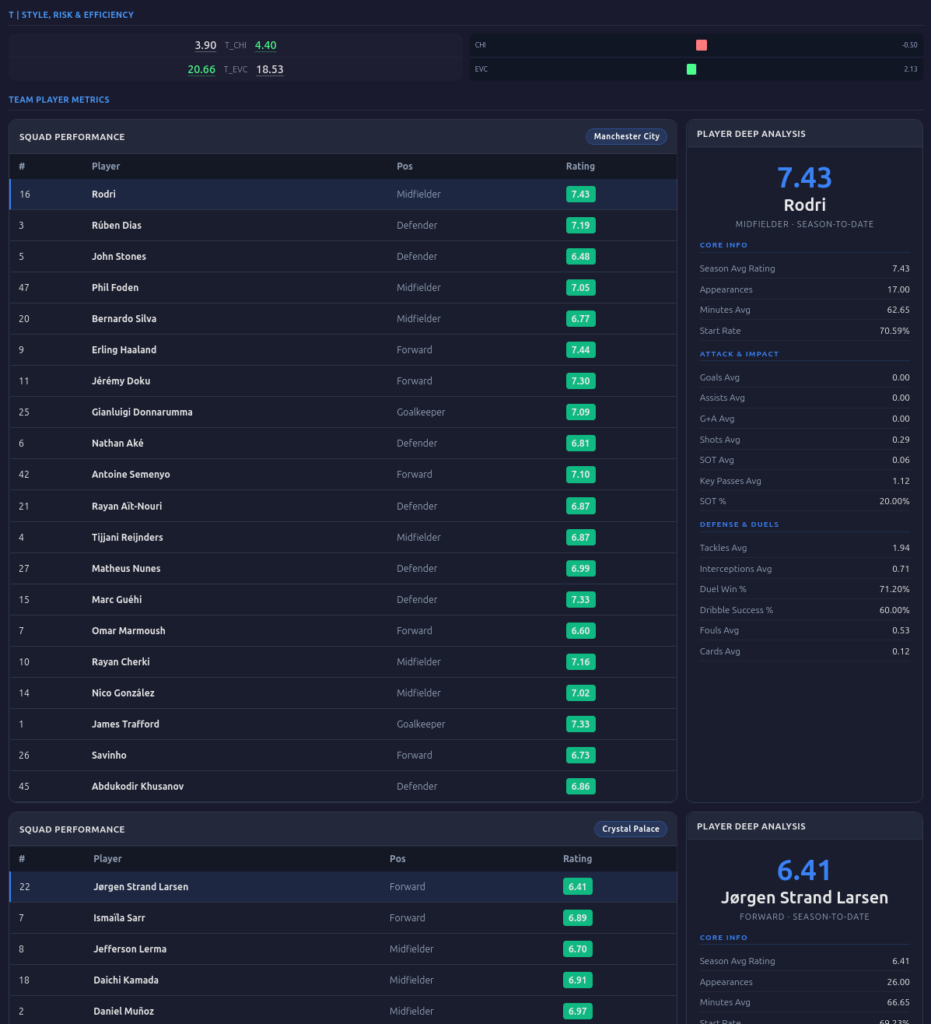Click the red CHI indicator marker
931x1024 pixels.
coord(701,45)
